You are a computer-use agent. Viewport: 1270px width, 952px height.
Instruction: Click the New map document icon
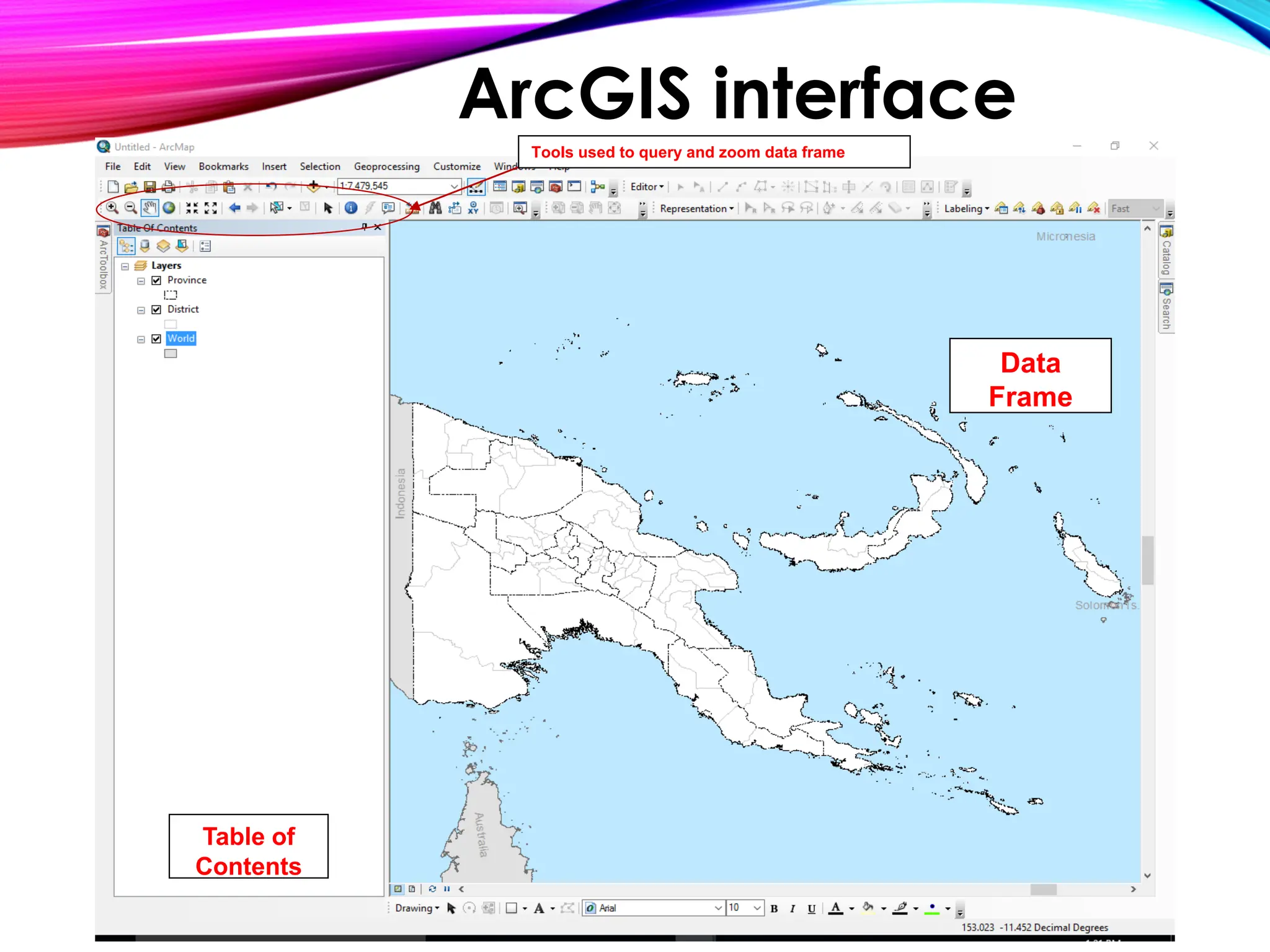click(113, 187)
